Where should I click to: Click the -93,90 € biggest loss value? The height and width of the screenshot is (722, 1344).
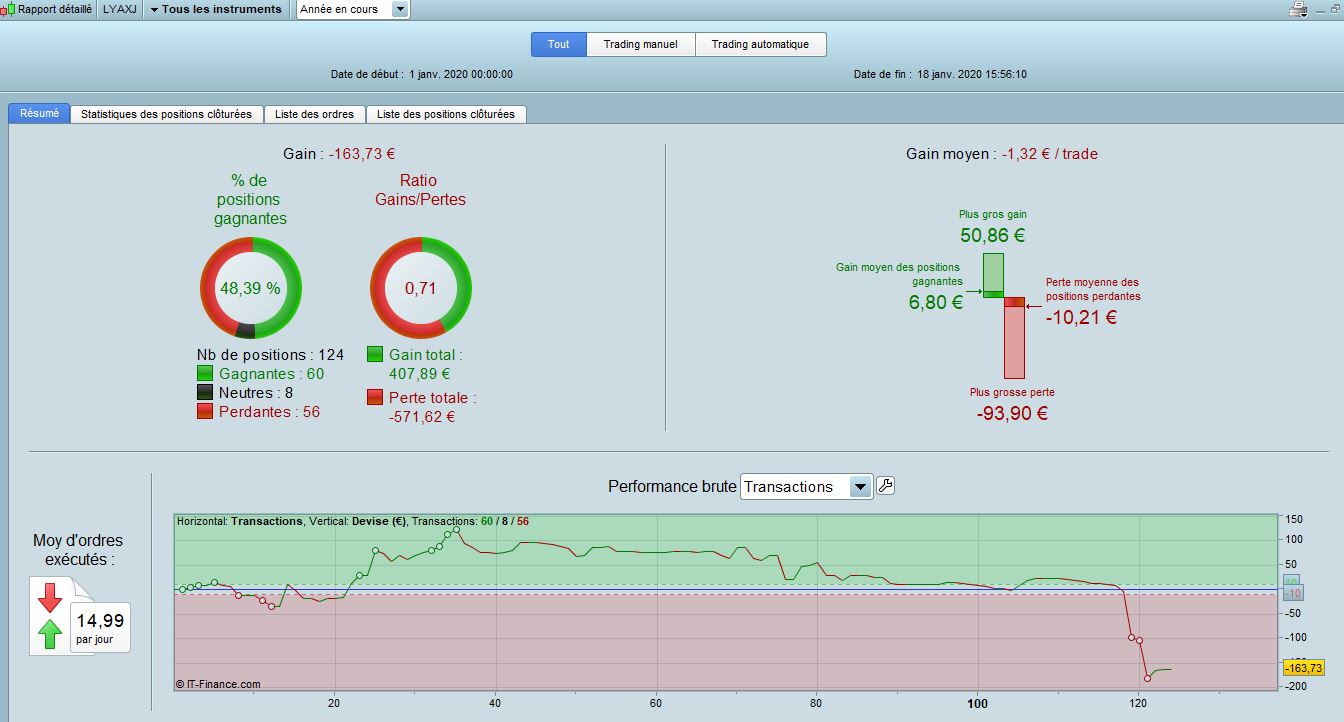click(1013, 413)
